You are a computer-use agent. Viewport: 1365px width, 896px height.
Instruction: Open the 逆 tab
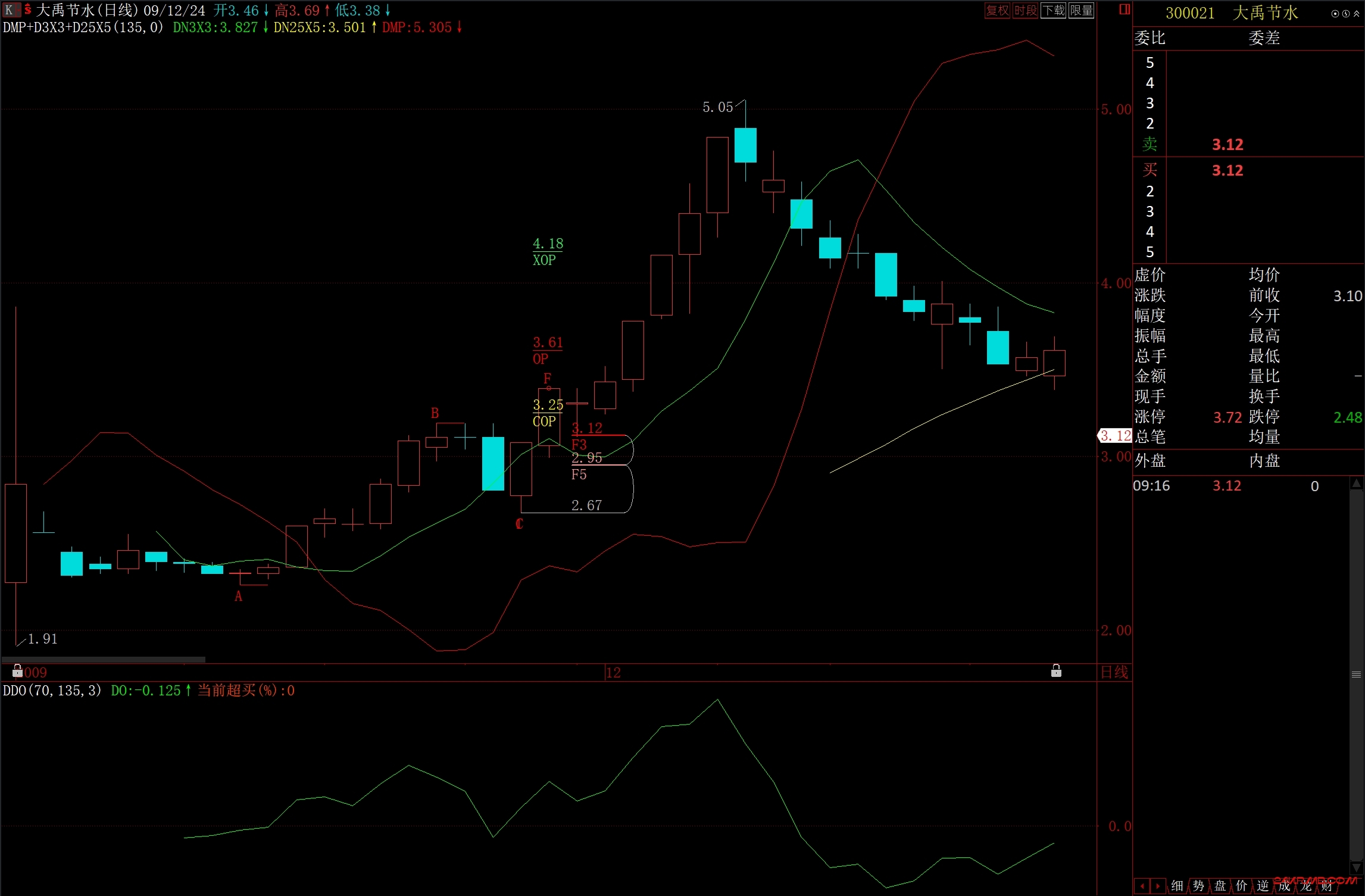[x=1263, y=886]
